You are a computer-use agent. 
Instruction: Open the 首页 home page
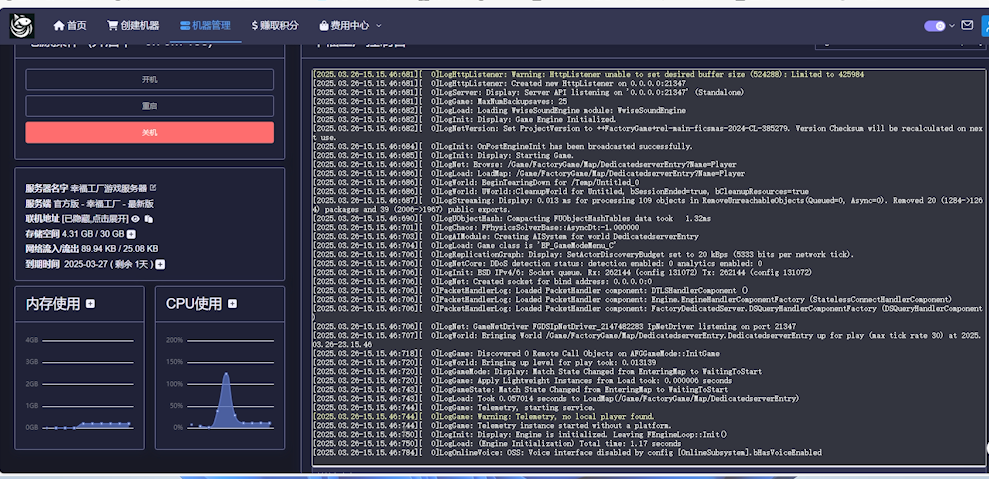(70, 26)
